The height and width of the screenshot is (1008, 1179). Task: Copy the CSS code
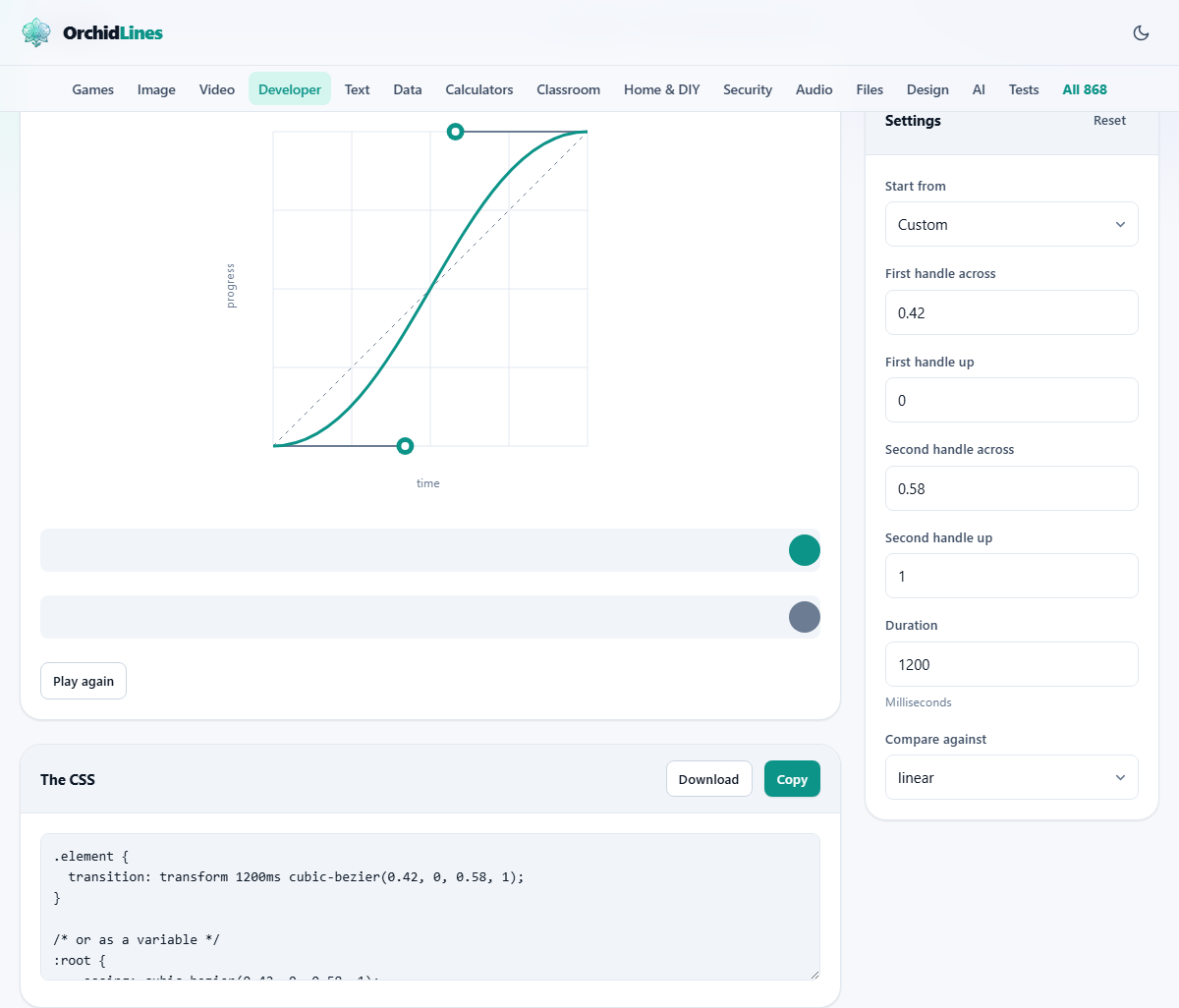792,779
